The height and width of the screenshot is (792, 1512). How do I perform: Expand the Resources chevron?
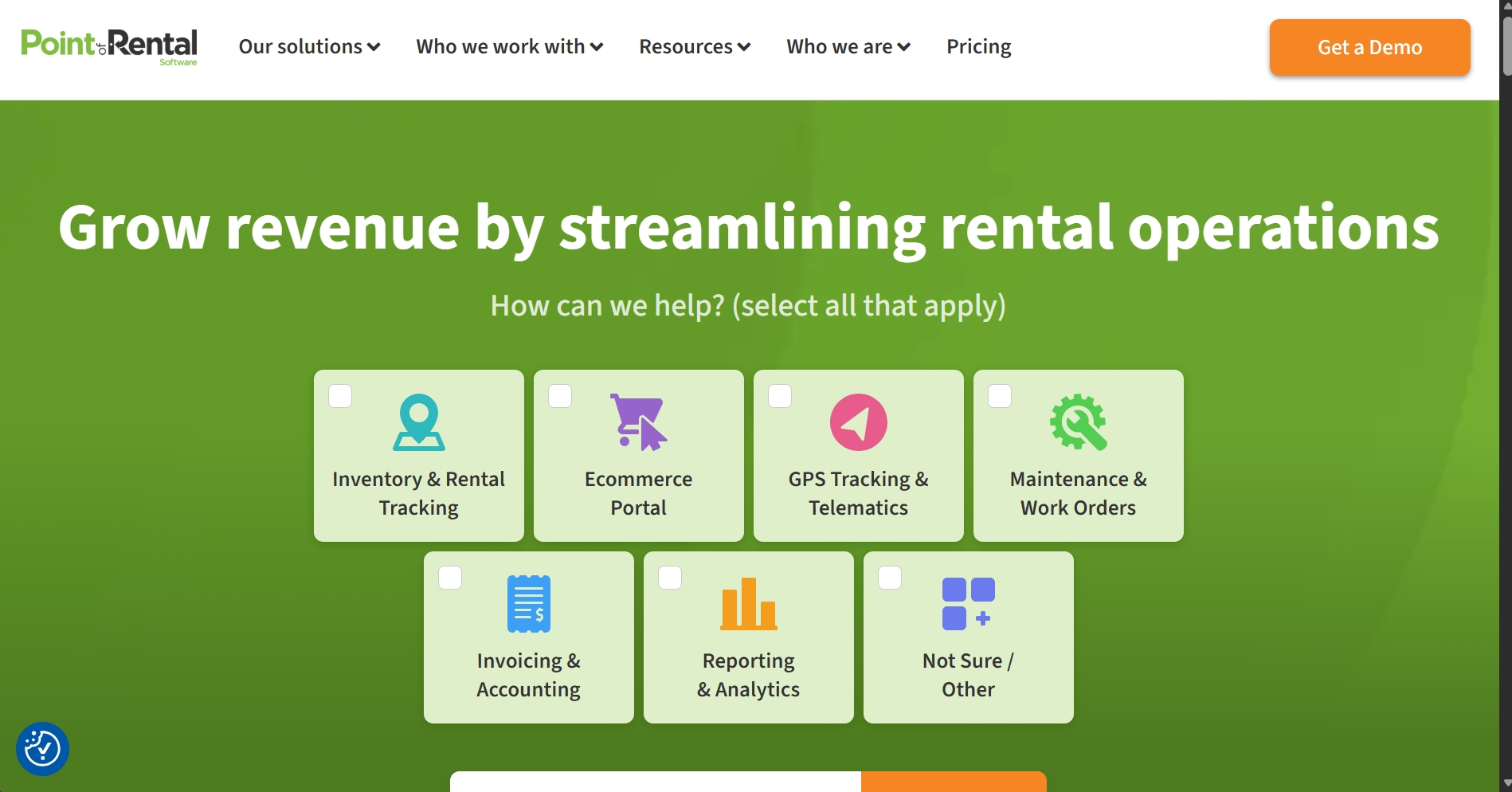tap(744, 48)
